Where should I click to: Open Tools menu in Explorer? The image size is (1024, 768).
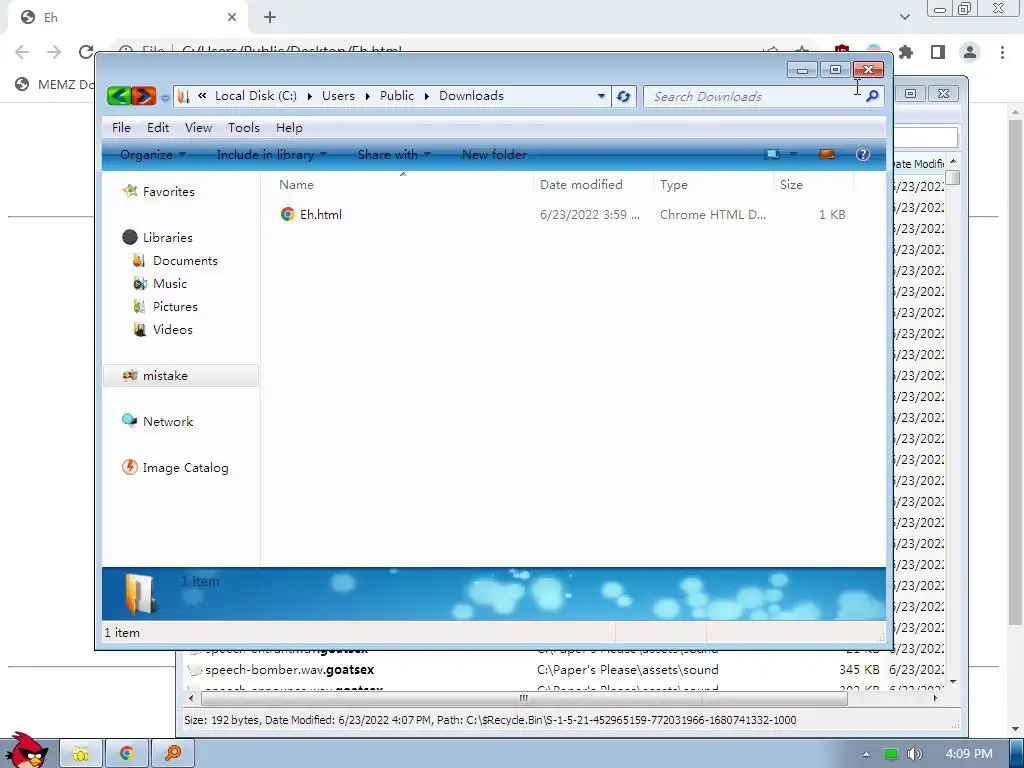(x=244, y=128)
